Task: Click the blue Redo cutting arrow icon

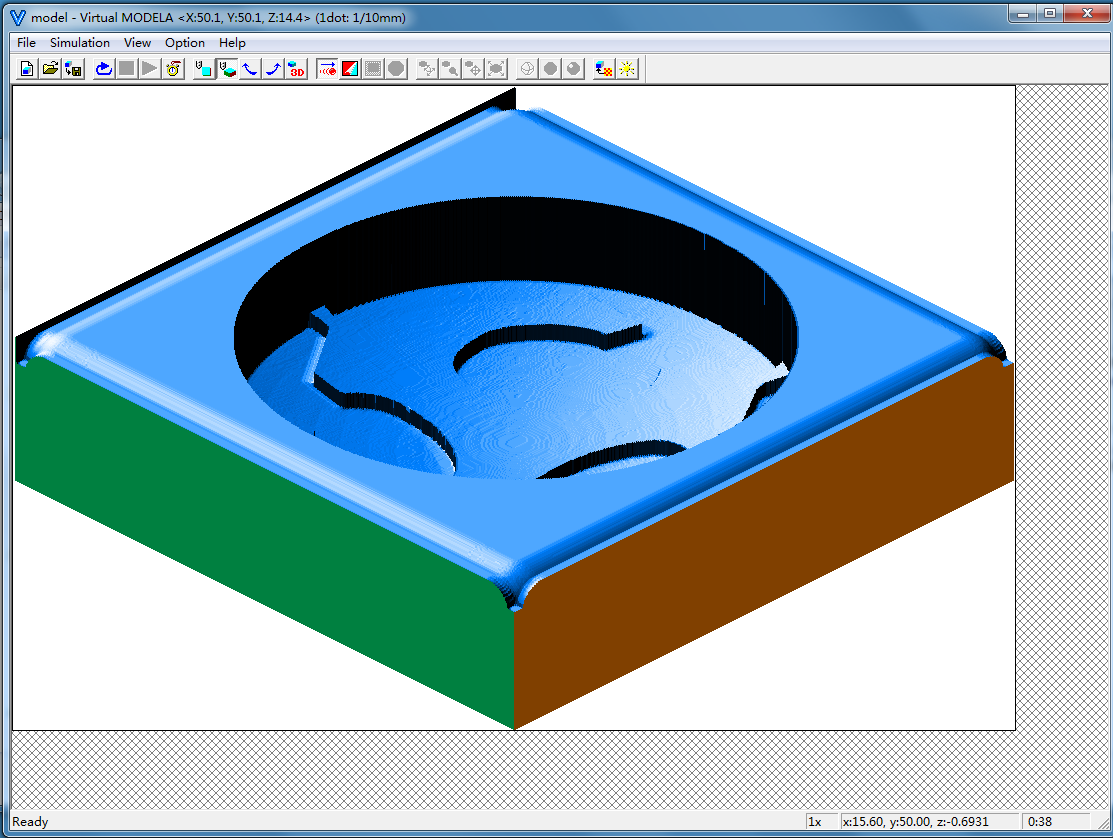Action: pyautogui.click(x=104, y=69)
